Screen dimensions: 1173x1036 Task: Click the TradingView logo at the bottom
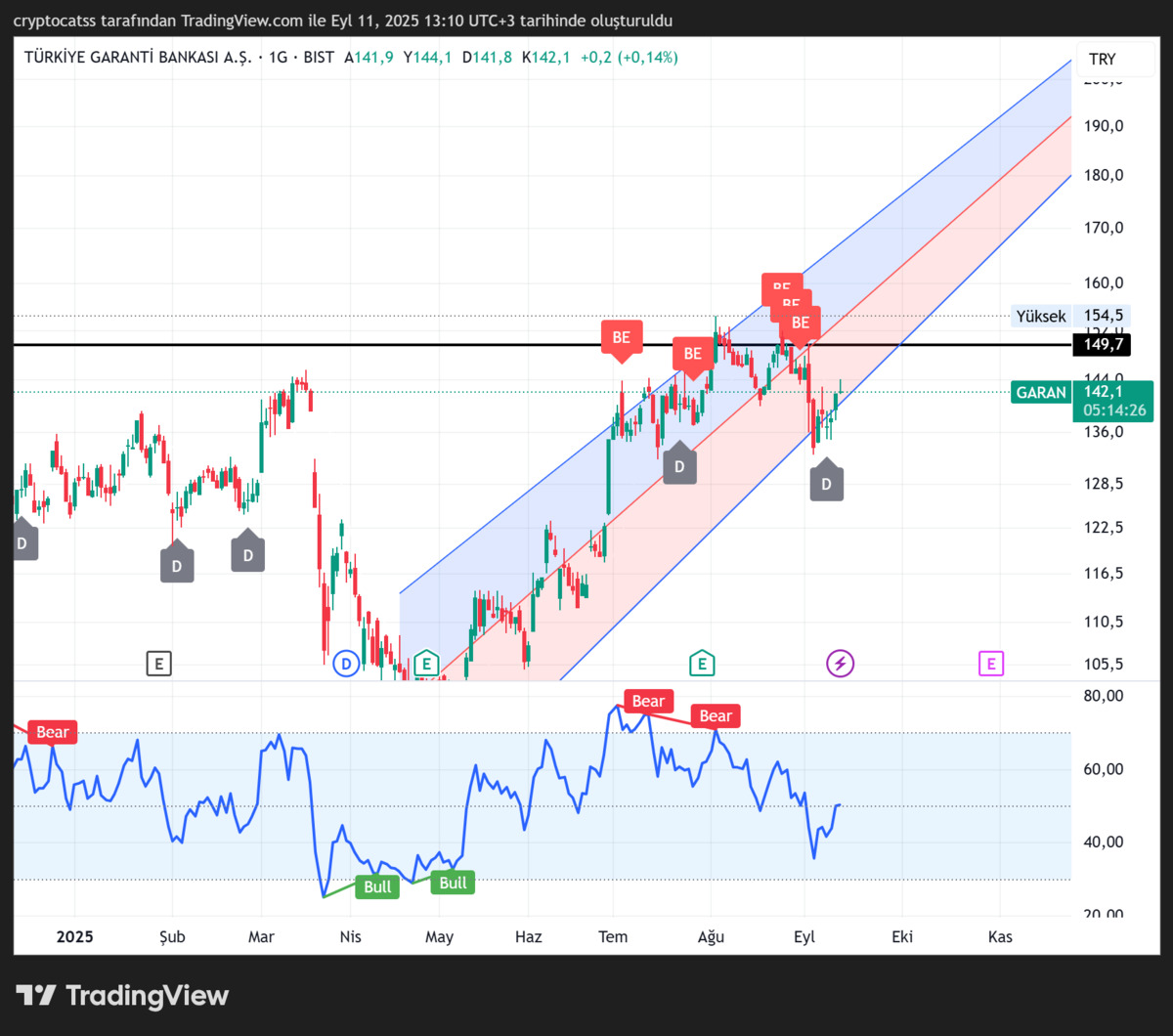point(122,996)
